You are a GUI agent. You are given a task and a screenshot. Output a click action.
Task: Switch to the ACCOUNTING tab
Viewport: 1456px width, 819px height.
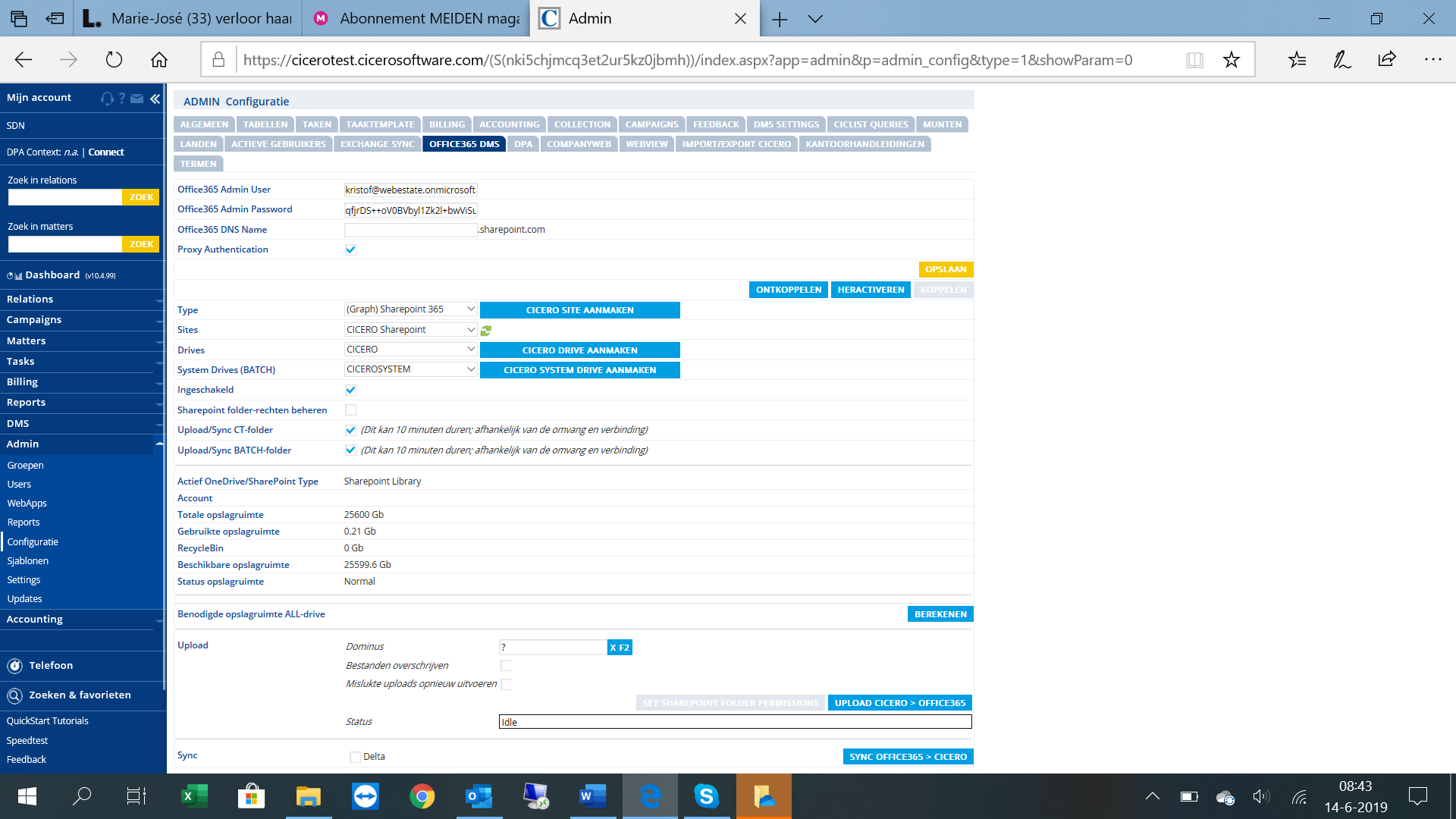pos(510,124)
